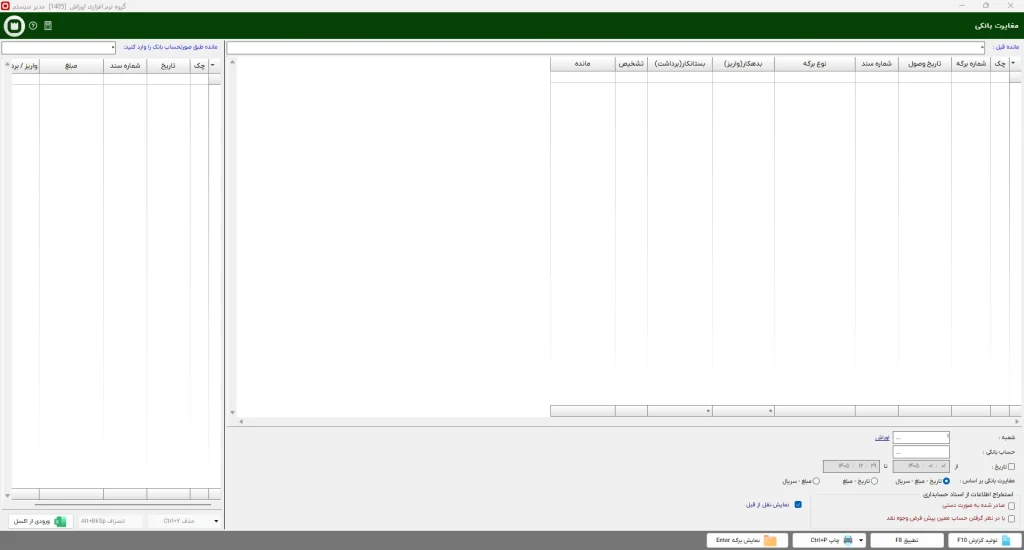This screenshot has width=1024, height=550.
Task: Expand dropdown arrow next to حذف Ctrl+Y
Action: (216, 521)
